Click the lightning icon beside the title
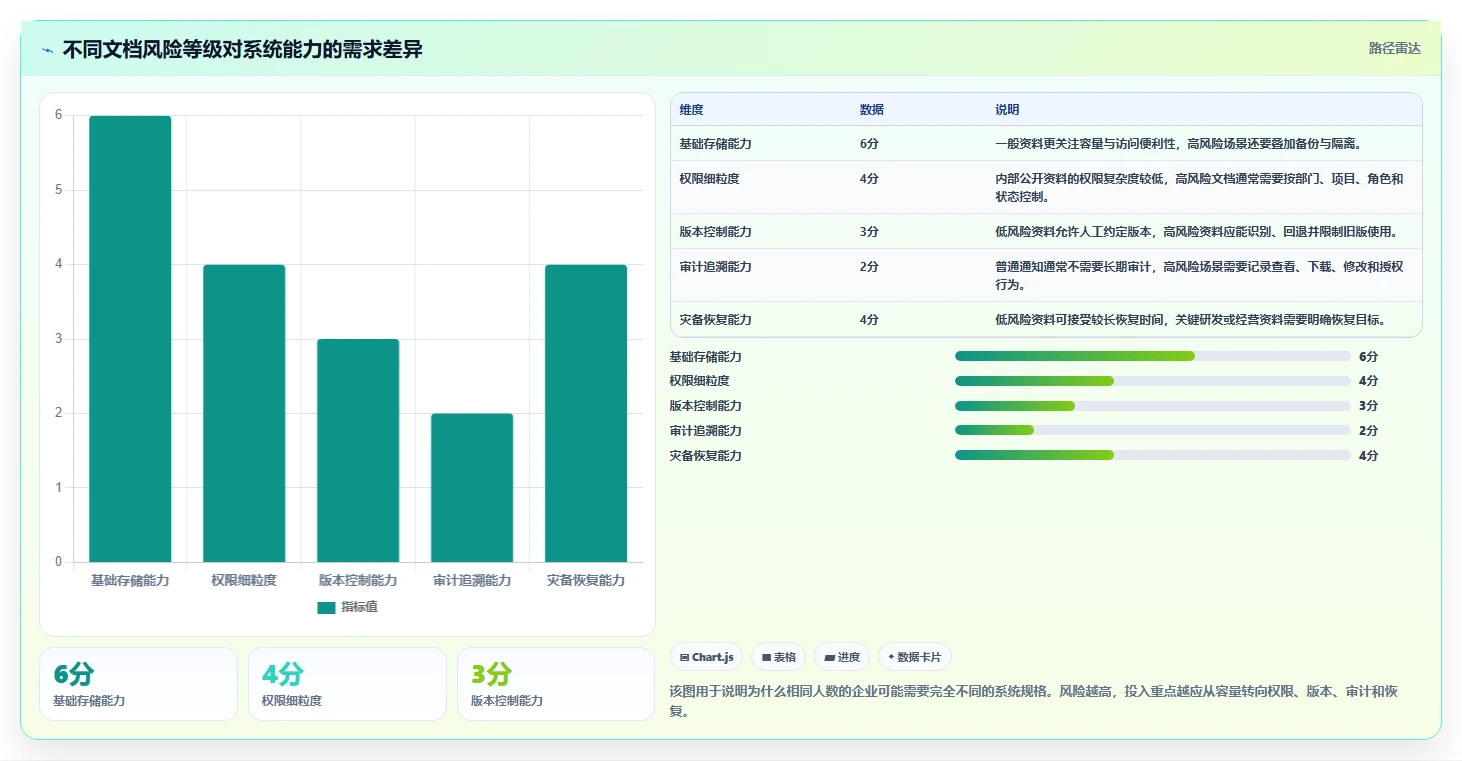This screenshot has width=1462, height=761. pyautogui.click(x=48, y=50)
